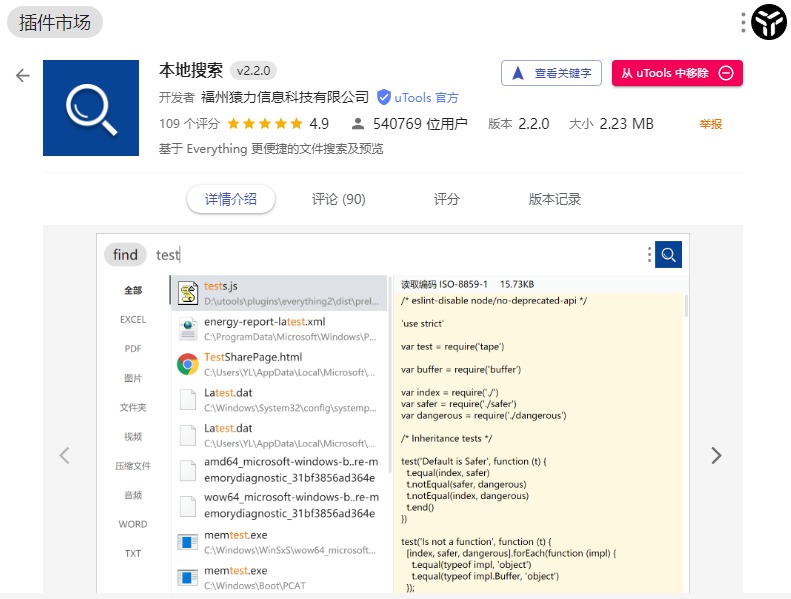Select the 详情介绍 tab
This screenshot has width=791, height=599.
pyautogui.click(x=231, y=199)
